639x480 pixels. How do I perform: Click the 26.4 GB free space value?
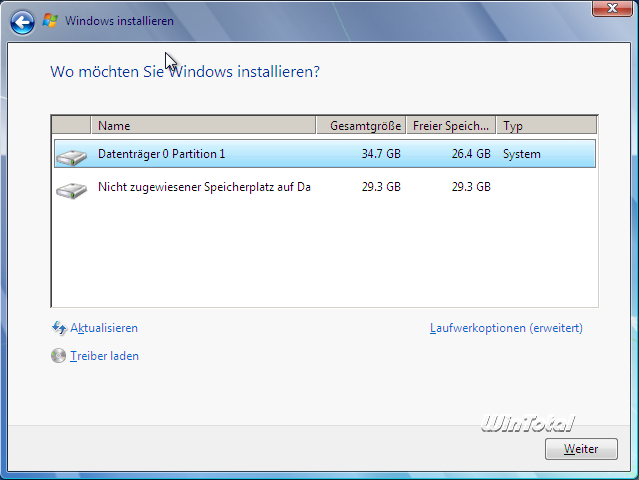pos(471,154)
